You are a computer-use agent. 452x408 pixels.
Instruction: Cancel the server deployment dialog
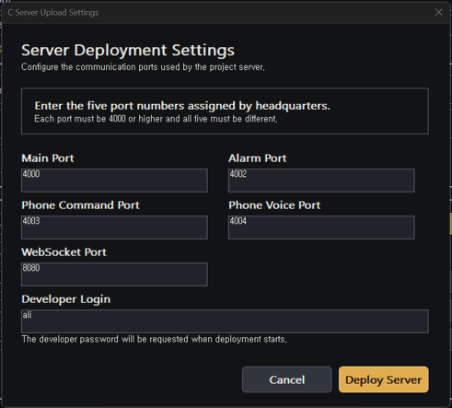[x=287, y=380]
